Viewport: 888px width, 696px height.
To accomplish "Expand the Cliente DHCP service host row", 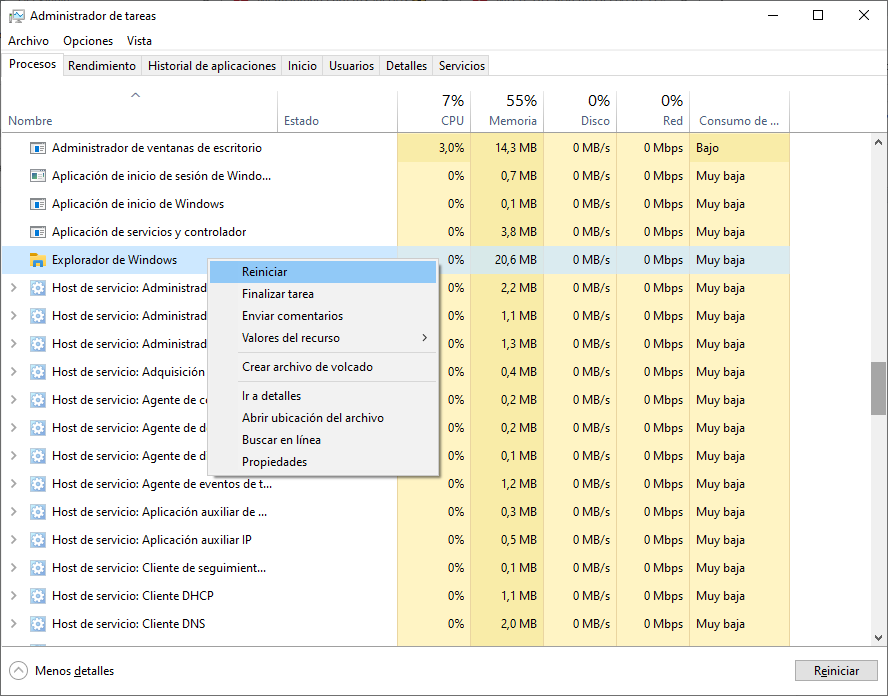I will click(x=14, y=596).
